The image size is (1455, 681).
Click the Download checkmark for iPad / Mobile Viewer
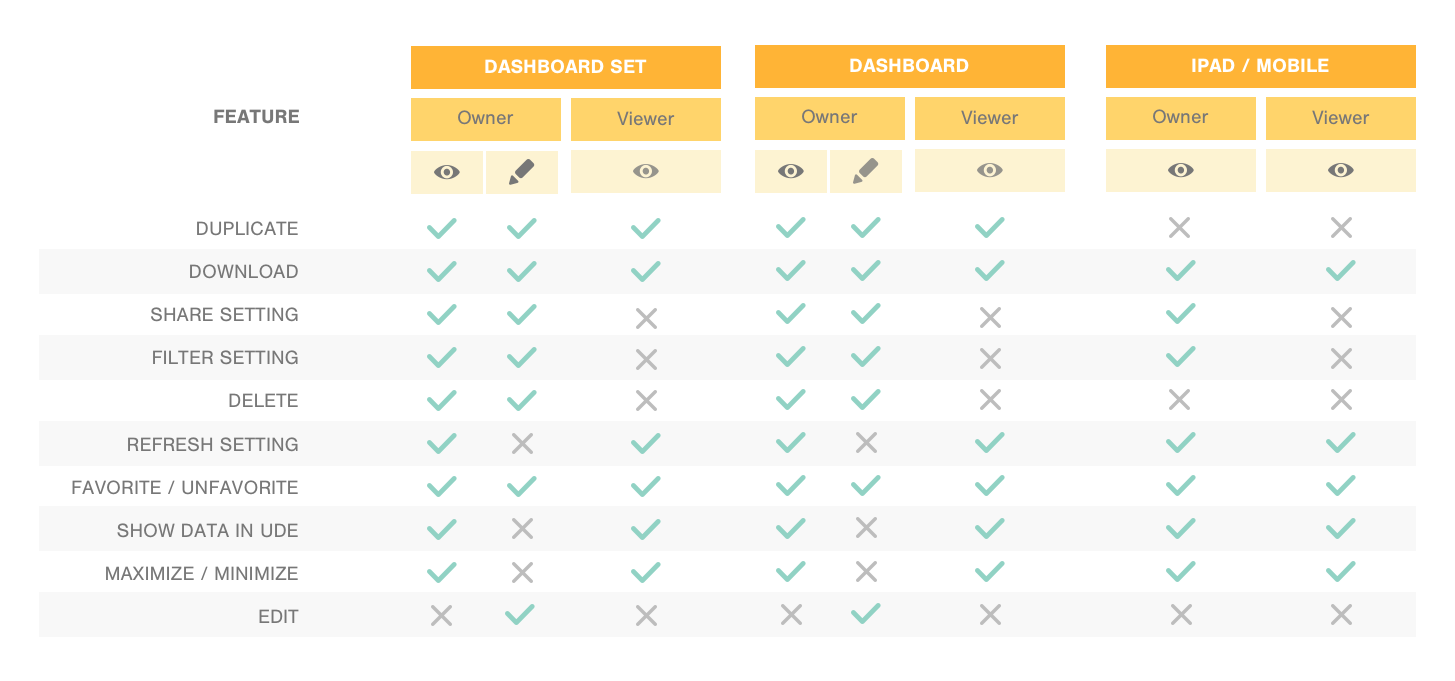pos(1341,270)
